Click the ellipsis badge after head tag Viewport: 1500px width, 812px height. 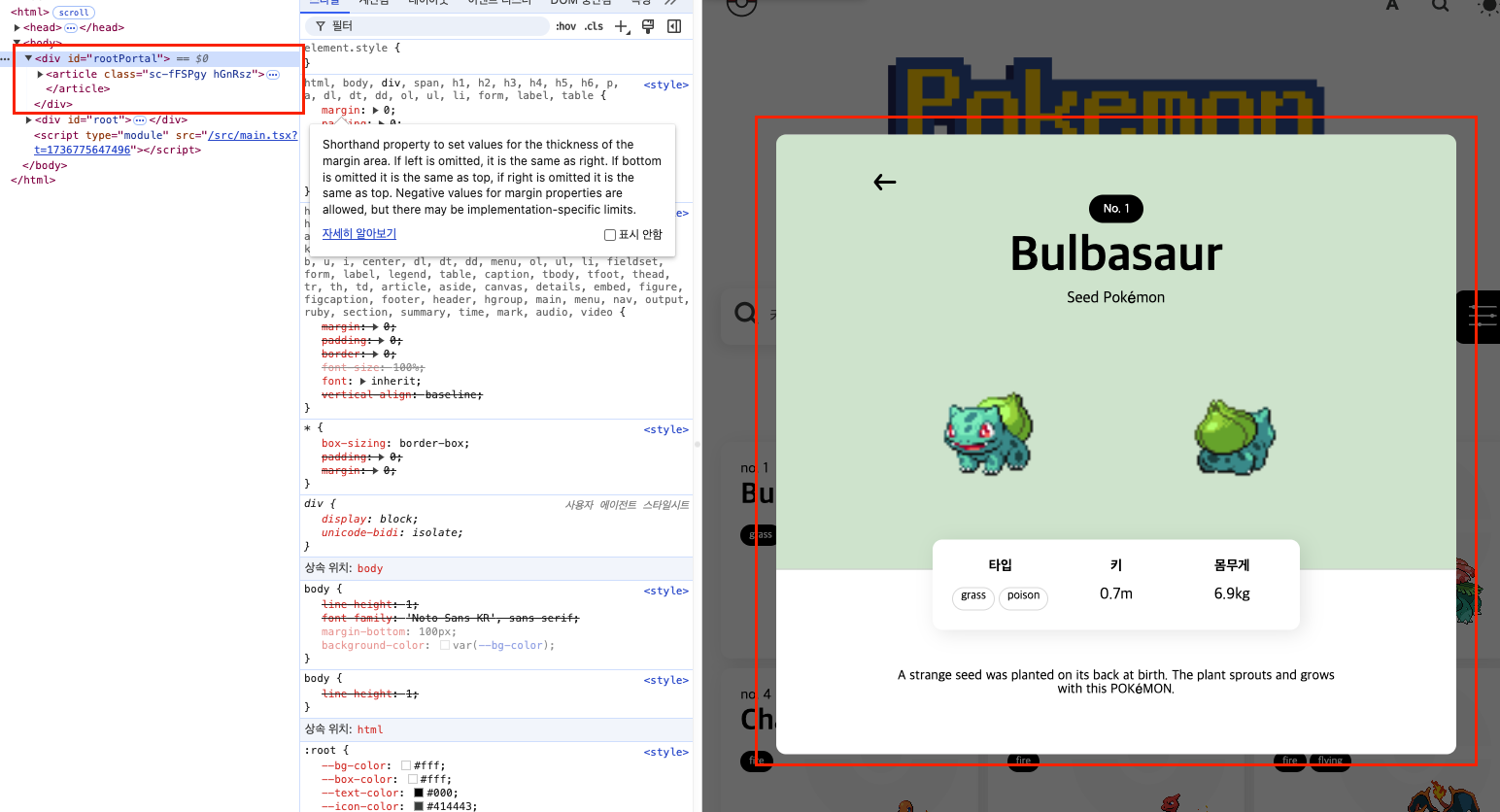click(70, 28)
